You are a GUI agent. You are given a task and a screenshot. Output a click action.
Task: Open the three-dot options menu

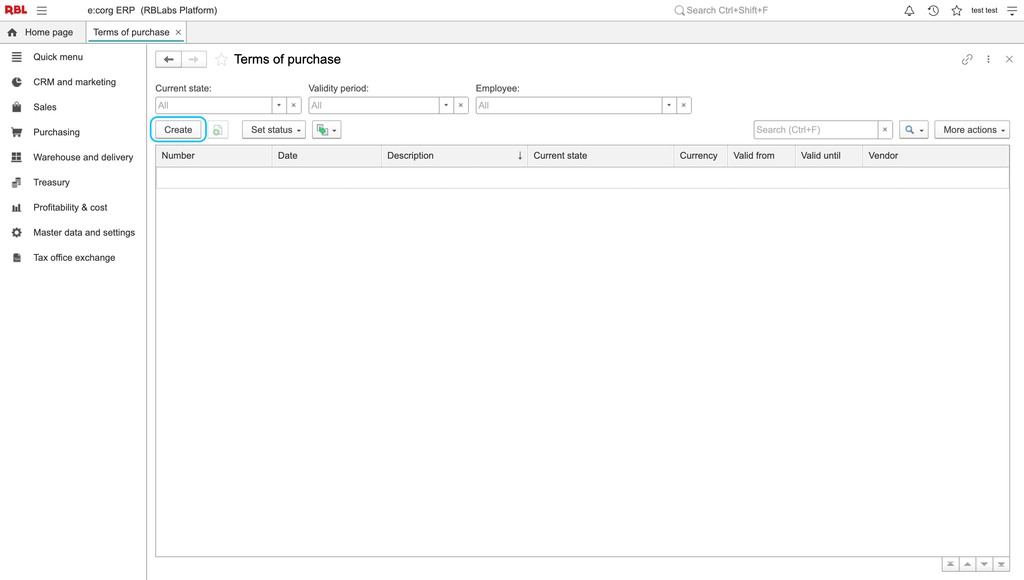(x=988, y=59)
